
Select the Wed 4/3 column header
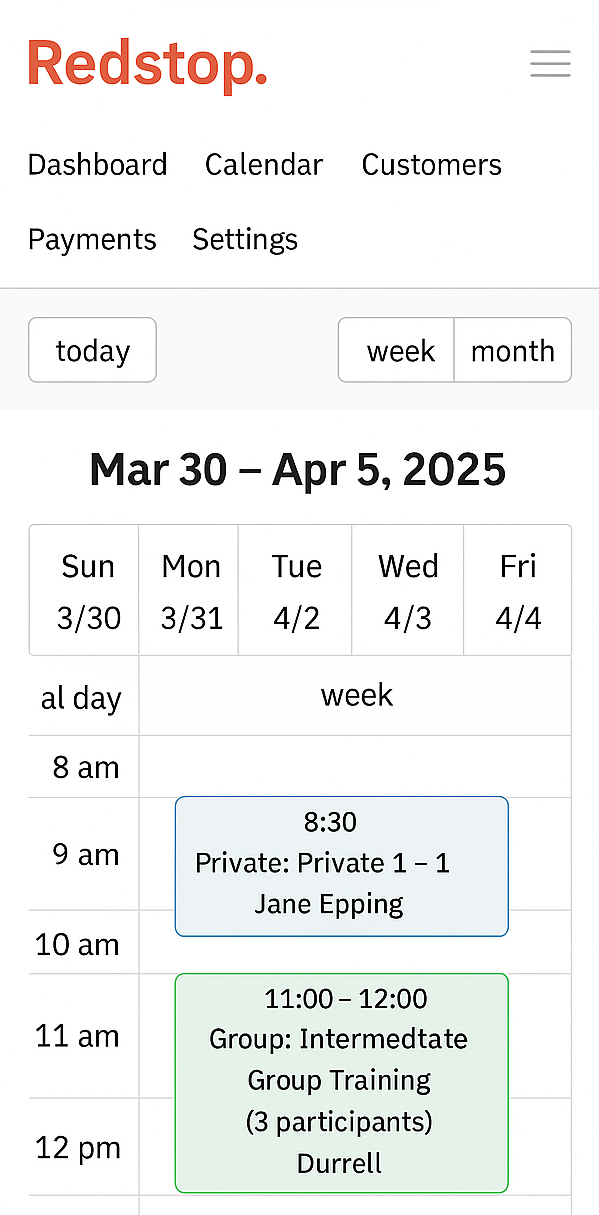point(408,590)
